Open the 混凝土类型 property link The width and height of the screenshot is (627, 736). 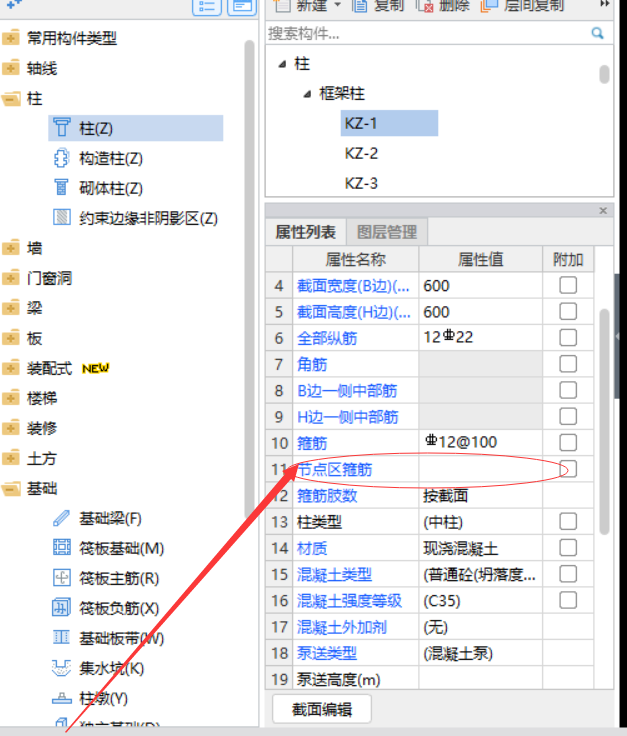[334, 575]
